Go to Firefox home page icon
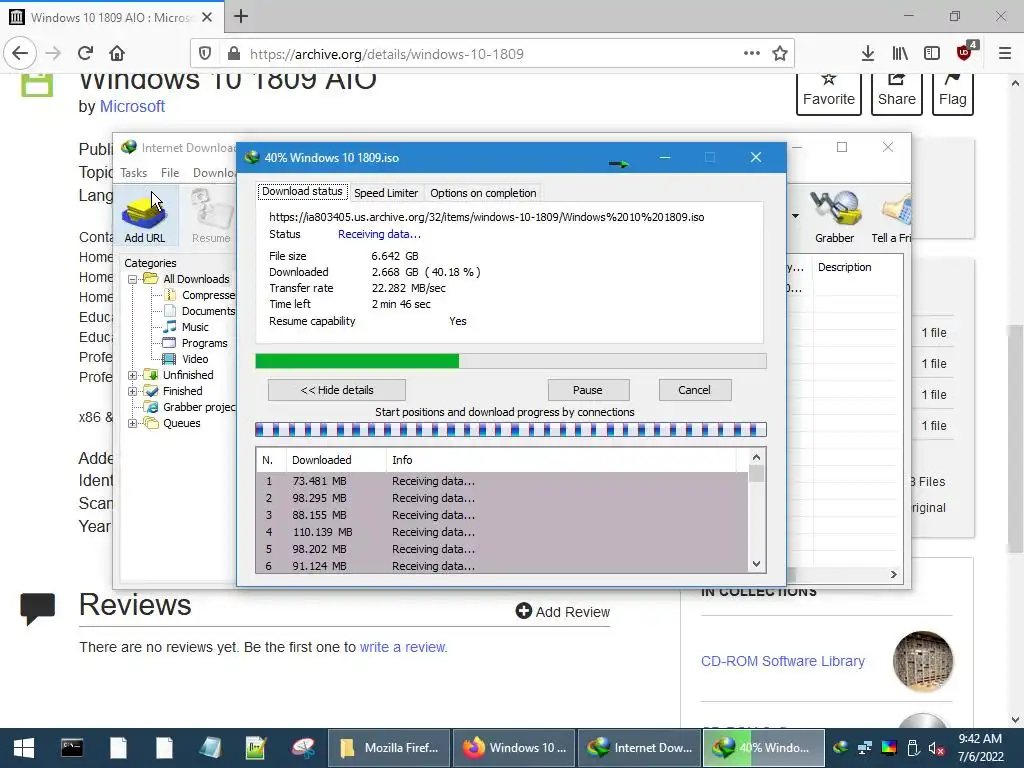Image resolution: width=1024 pixels, height=768 pixels. pyautogui.click(x=117, y=53)
